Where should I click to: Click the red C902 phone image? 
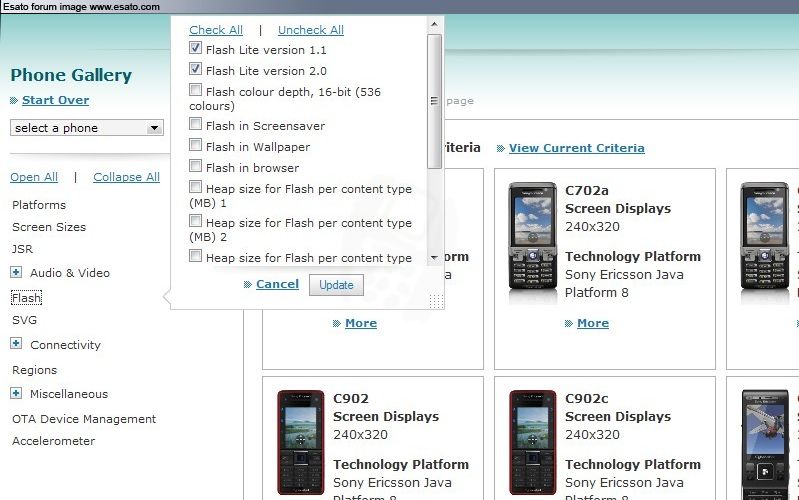[301, 442]
